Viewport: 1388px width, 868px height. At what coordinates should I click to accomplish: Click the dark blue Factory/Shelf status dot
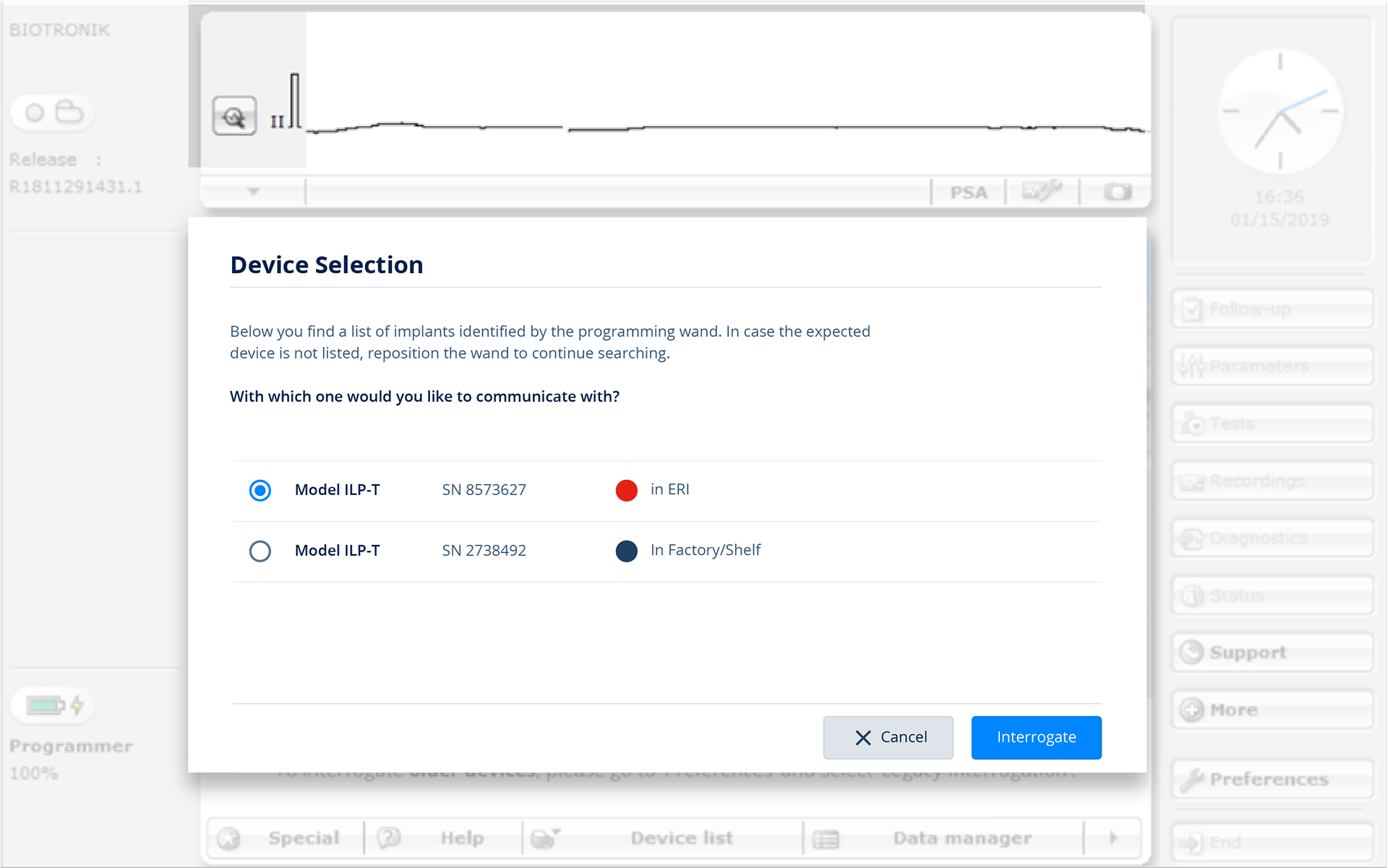pyautogui.click(x=626, y=551)
